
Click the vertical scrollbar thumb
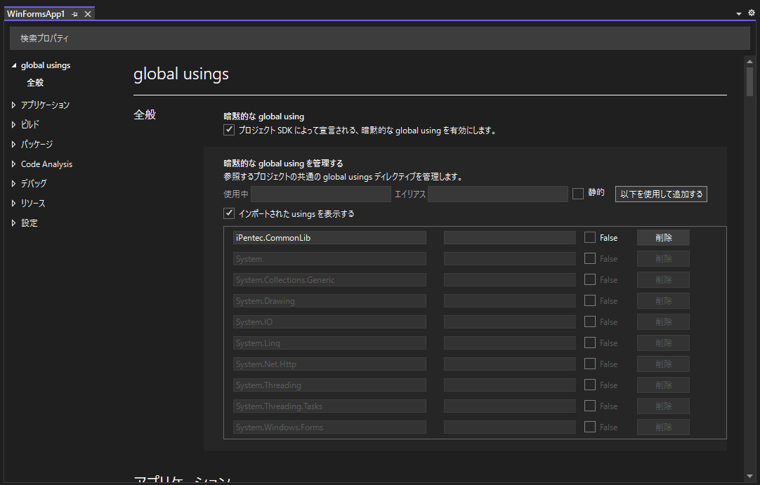[750, 81]
